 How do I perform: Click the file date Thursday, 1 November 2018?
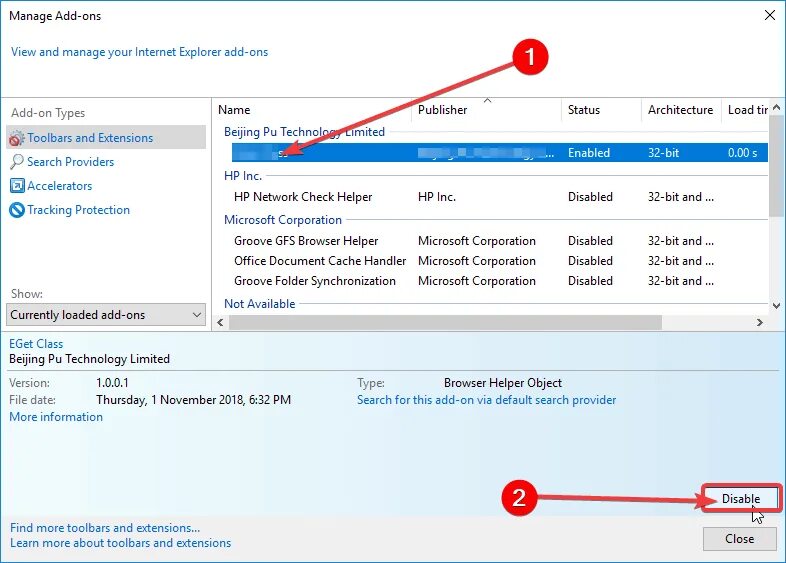point(193,400)
